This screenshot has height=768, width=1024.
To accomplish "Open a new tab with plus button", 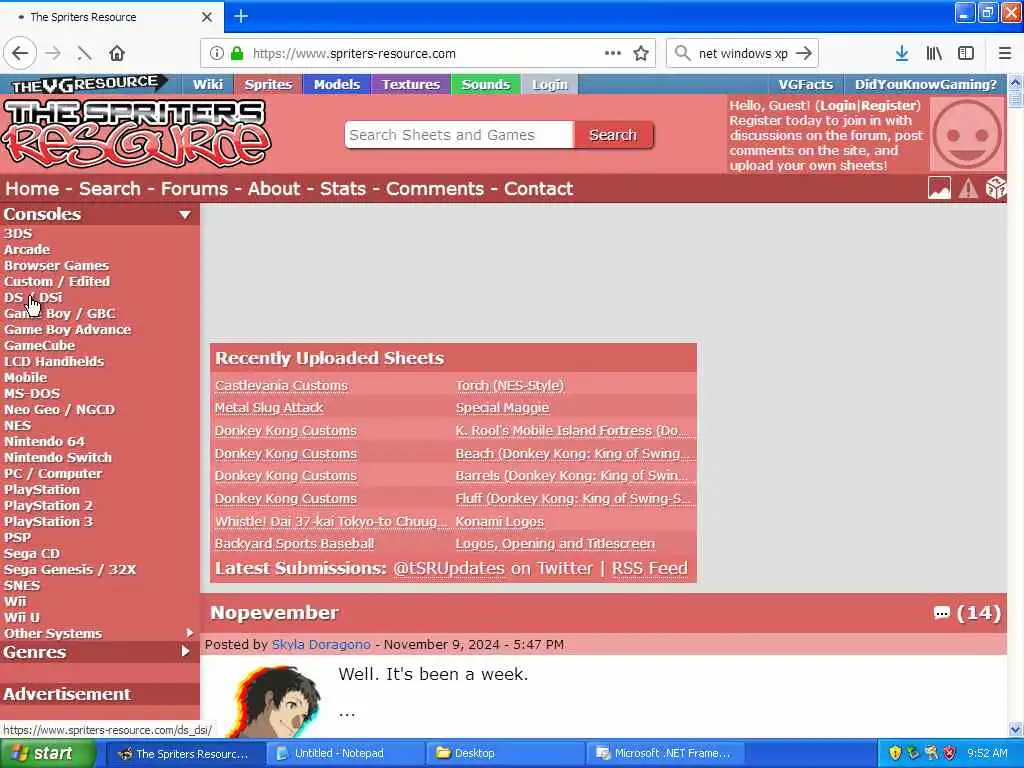I will click(241, 16).
